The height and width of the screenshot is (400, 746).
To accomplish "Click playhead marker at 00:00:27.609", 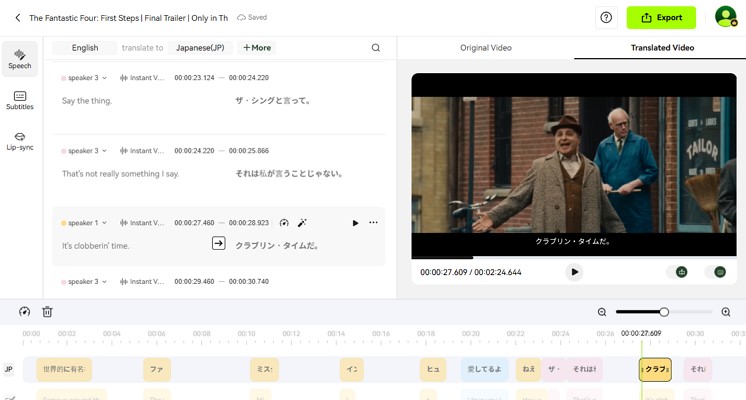I will [x=641, y=333].
